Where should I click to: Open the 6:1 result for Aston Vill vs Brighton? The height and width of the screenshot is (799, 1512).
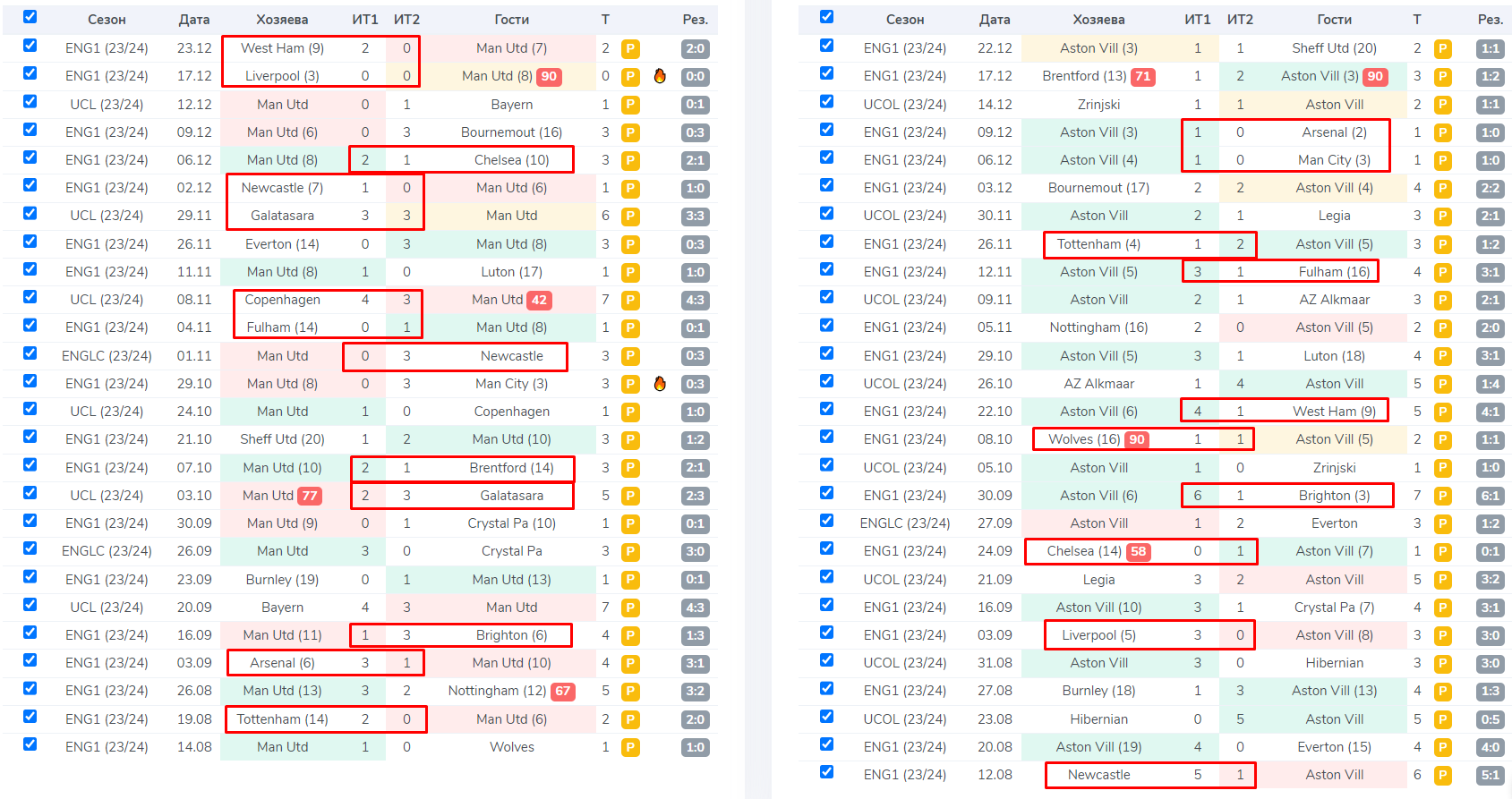[x=1490, y=496]
